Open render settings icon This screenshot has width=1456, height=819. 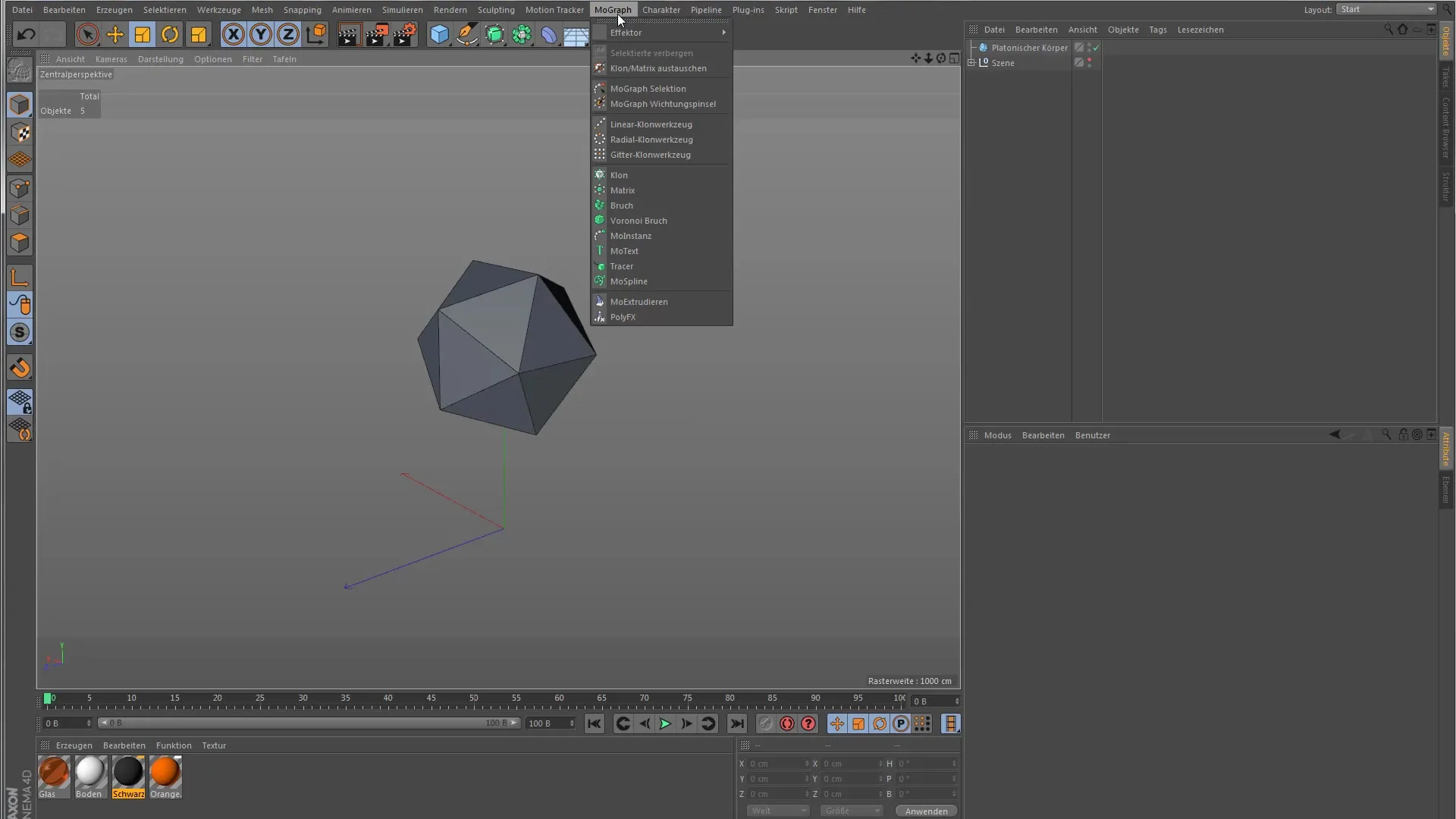pos(405,34)
